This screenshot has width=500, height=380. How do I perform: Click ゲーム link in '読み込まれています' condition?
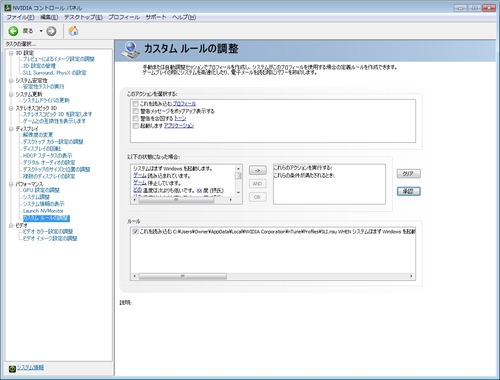tap(140, 175)
